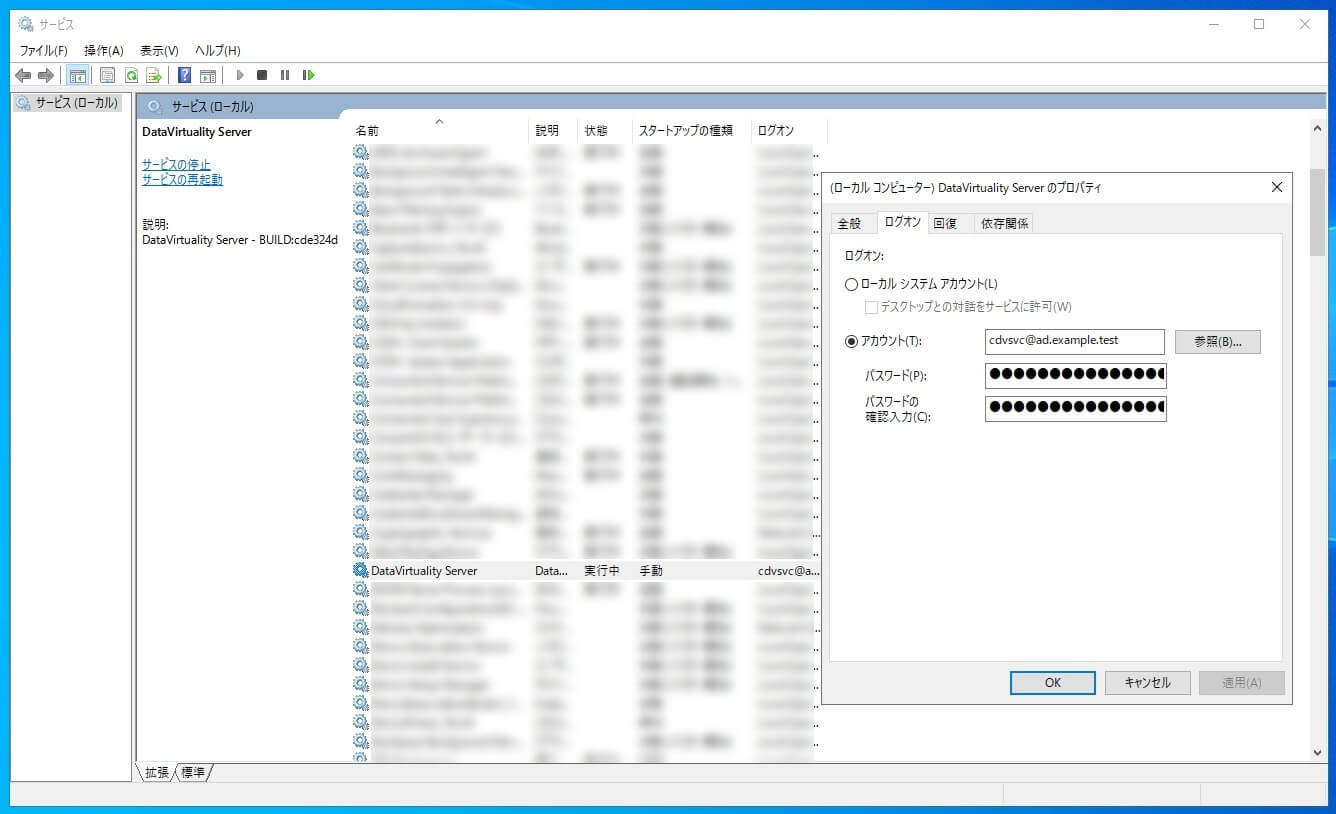
Task: Sort by スタートアップの種類 column header
Action: [x=691, y=130]
